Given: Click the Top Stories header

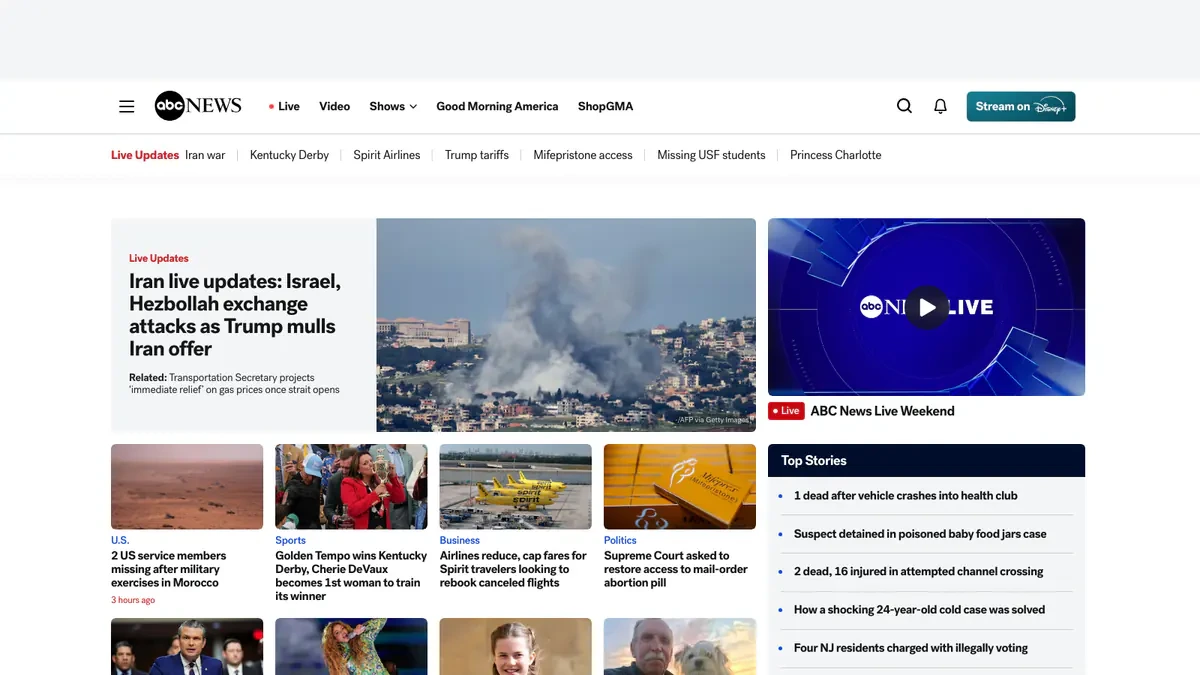Looking at the screenshot, I should (x=814, y=461).
